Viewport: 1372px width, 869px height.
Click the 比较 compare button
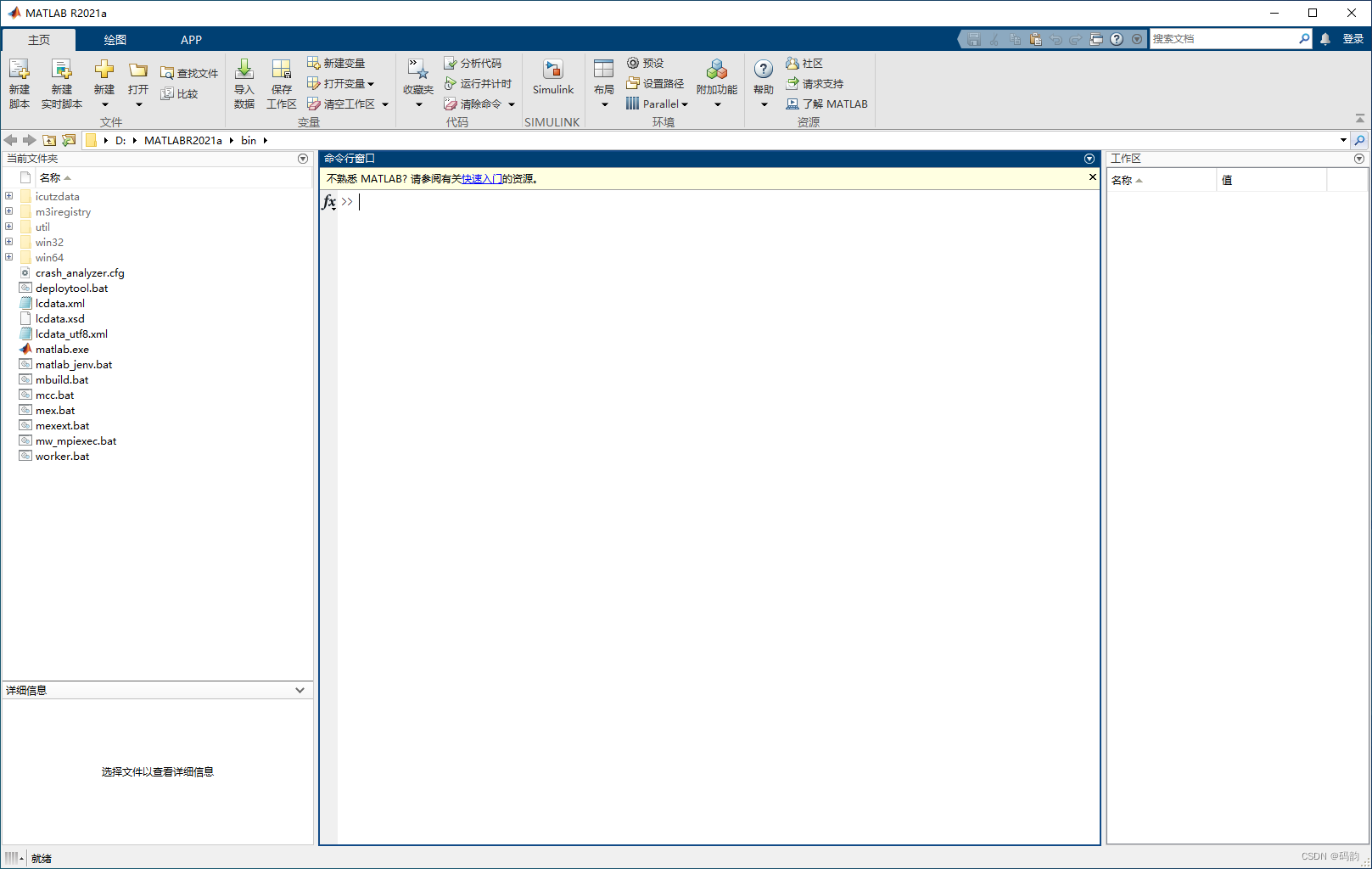tap(180, 93)
